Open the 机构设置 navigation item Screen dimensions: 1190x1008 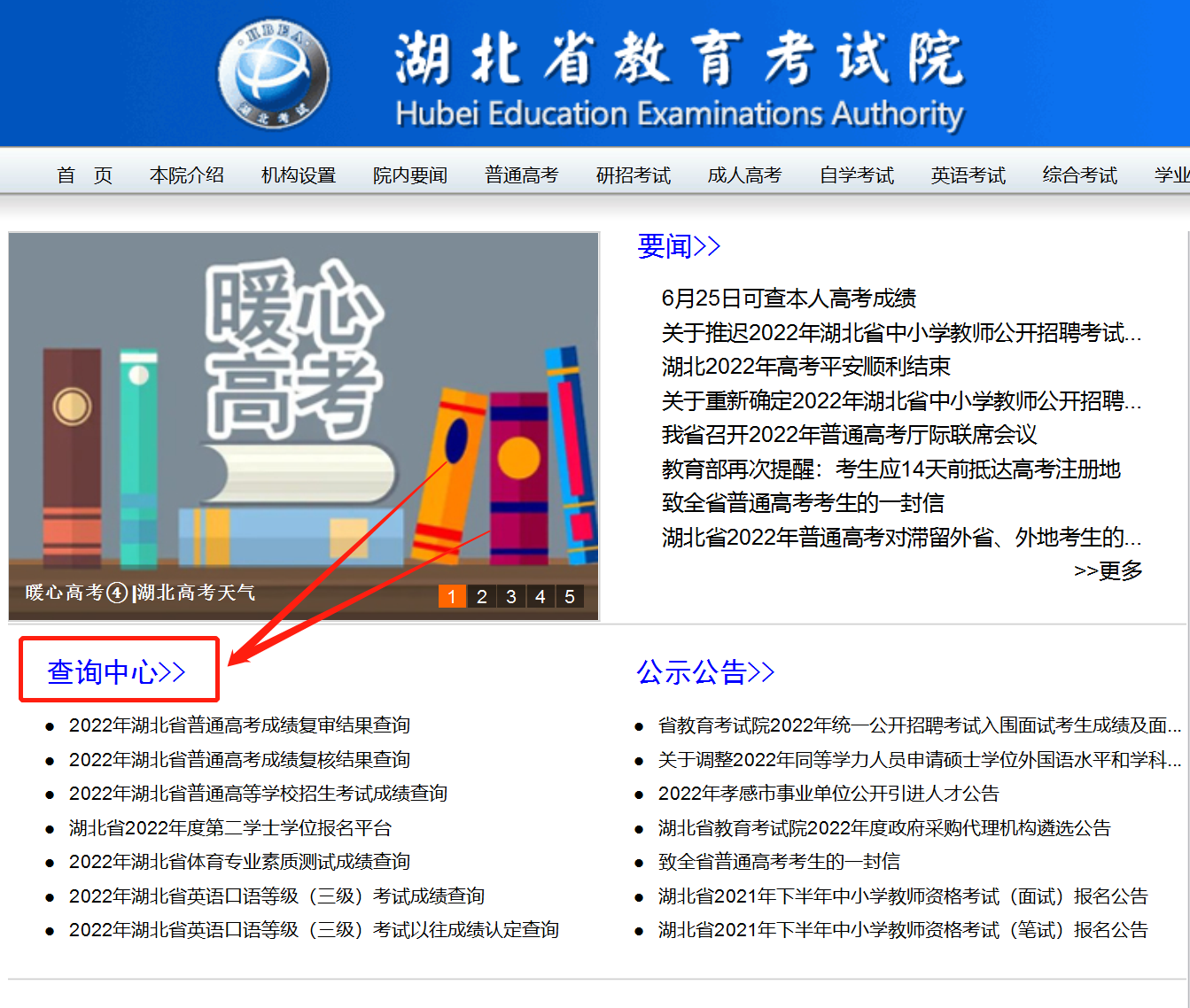tap(299, 175)
